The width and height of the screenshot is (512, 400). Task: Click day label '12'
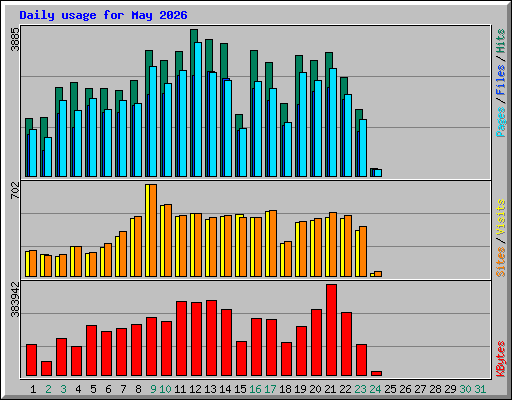pos(195,389)
